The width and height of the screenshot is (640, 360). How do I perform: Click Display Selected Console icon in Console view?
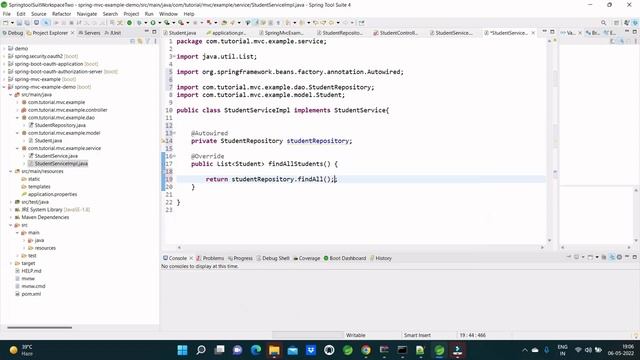[x=576, y=257]
